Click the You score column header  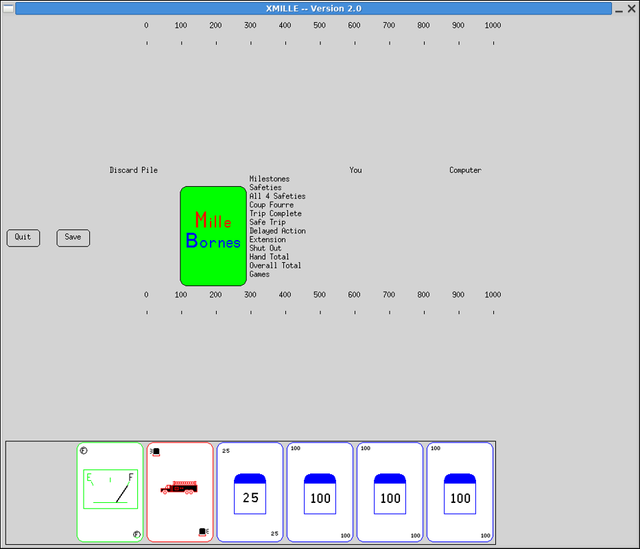point(356,170)
